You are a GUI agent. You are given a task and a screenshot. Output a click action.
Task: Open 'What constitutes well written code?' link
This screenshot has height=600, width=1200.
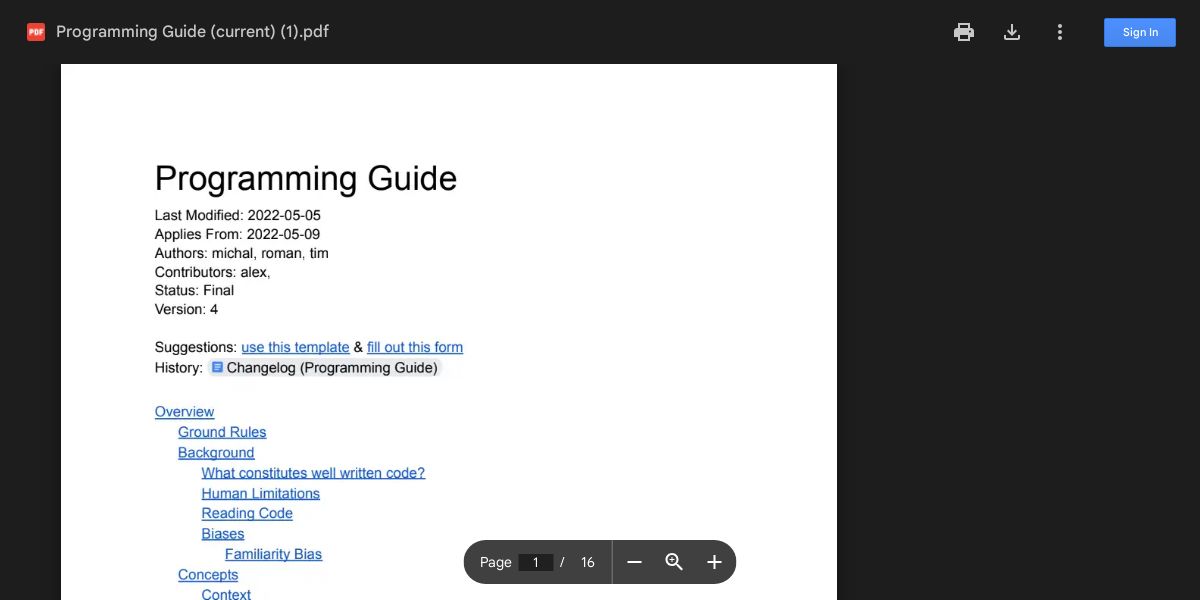313,473
